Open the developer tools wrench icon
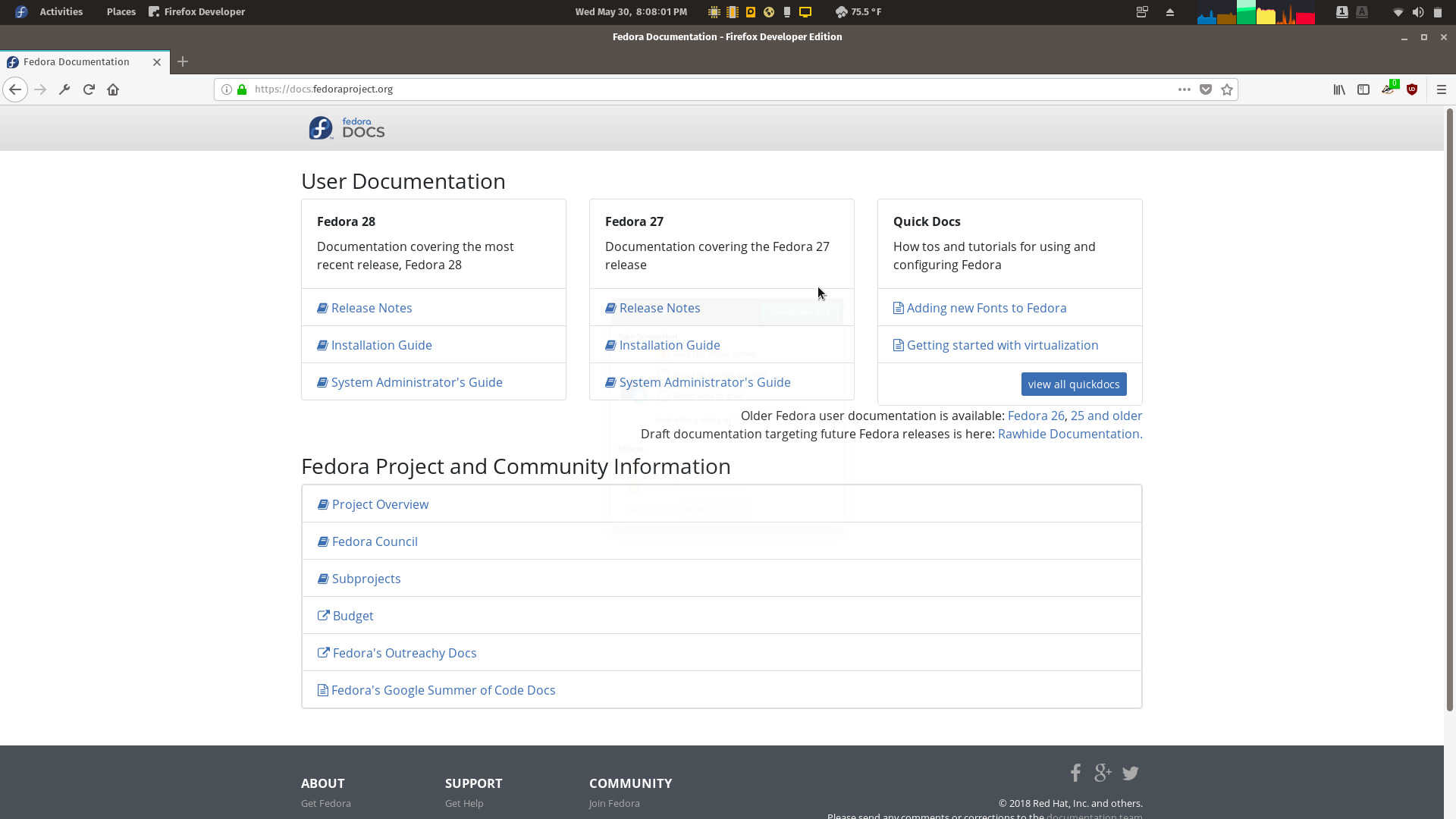1456x819 pixels. (x=64, y=89)
